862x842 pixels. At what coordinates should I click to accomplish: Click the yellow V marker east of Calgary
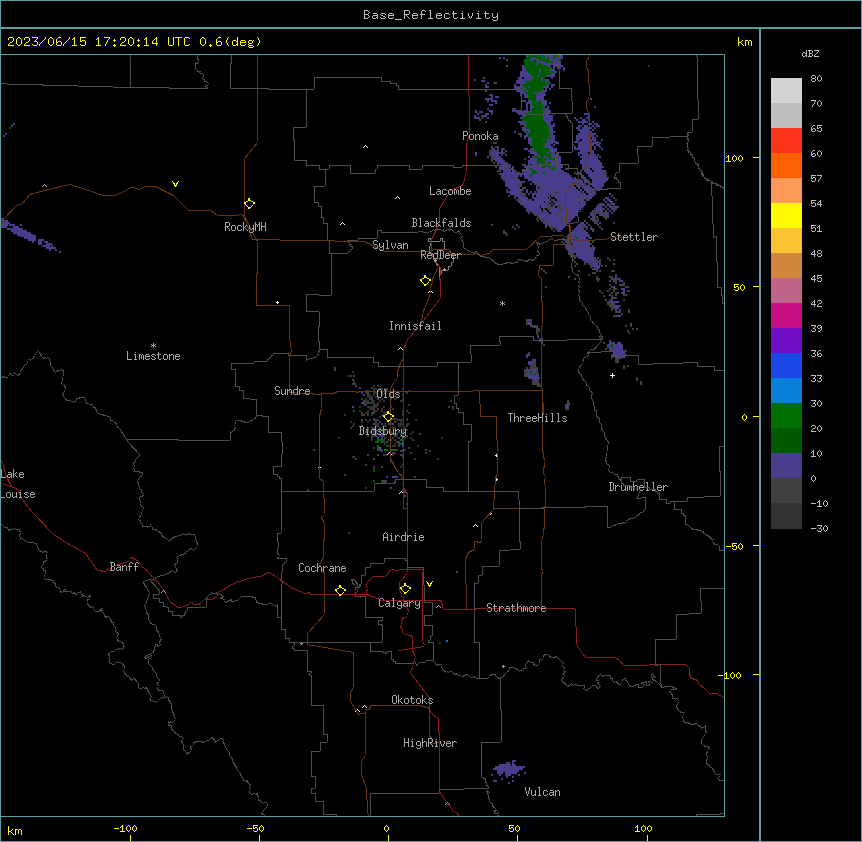click(429, 584)
